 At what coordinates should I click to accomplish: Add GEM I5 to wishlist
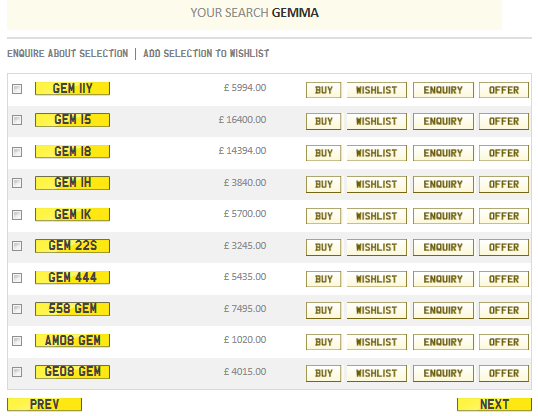tap(377, 121)
